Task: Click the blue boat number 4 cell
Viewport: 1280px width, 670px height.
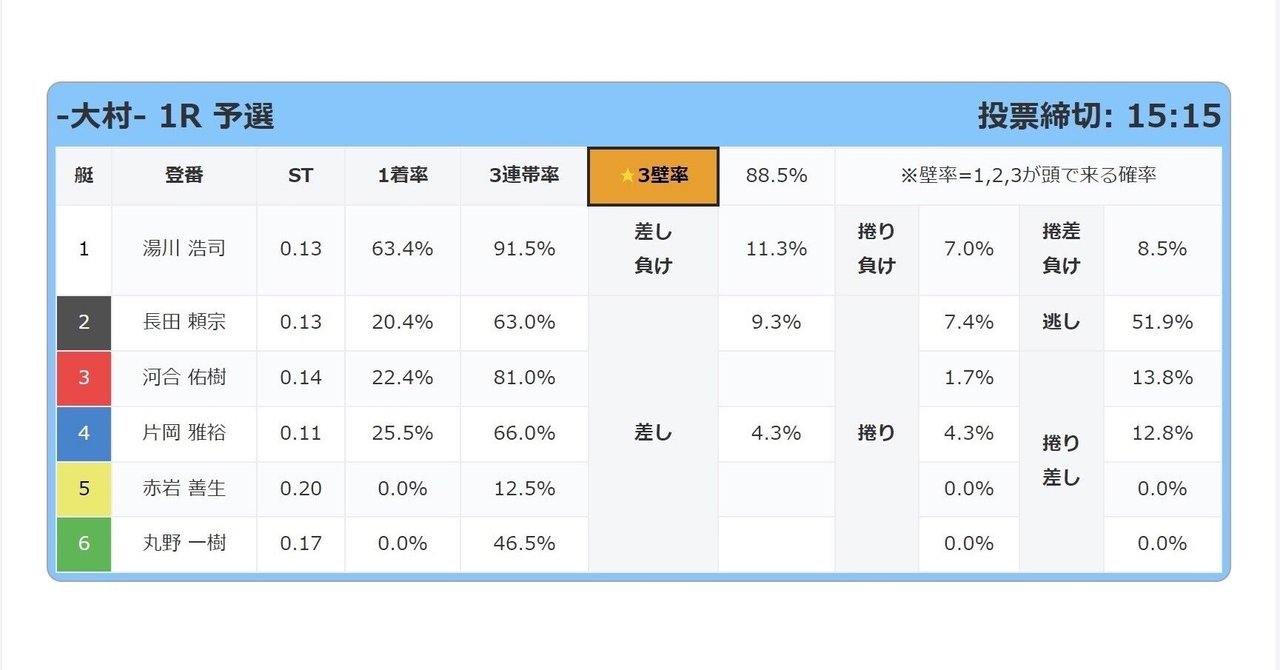Action: pos(84,434)
